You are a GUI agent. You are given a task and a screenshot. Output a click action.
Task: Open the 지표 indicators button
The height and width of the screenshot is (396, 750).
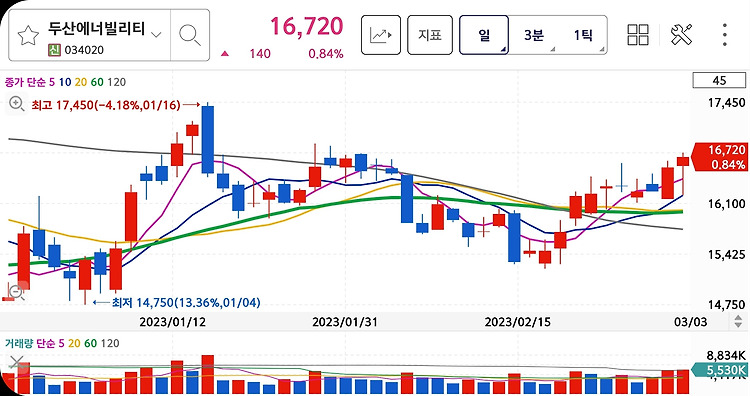(x=430, y=35)
